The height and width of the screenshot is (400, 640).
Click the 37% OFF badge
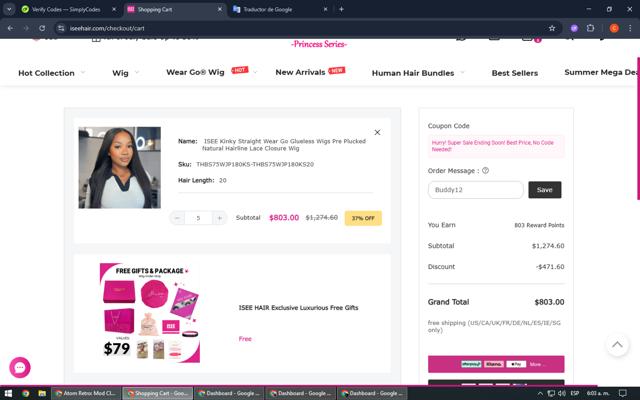click(x=363, y=218)
